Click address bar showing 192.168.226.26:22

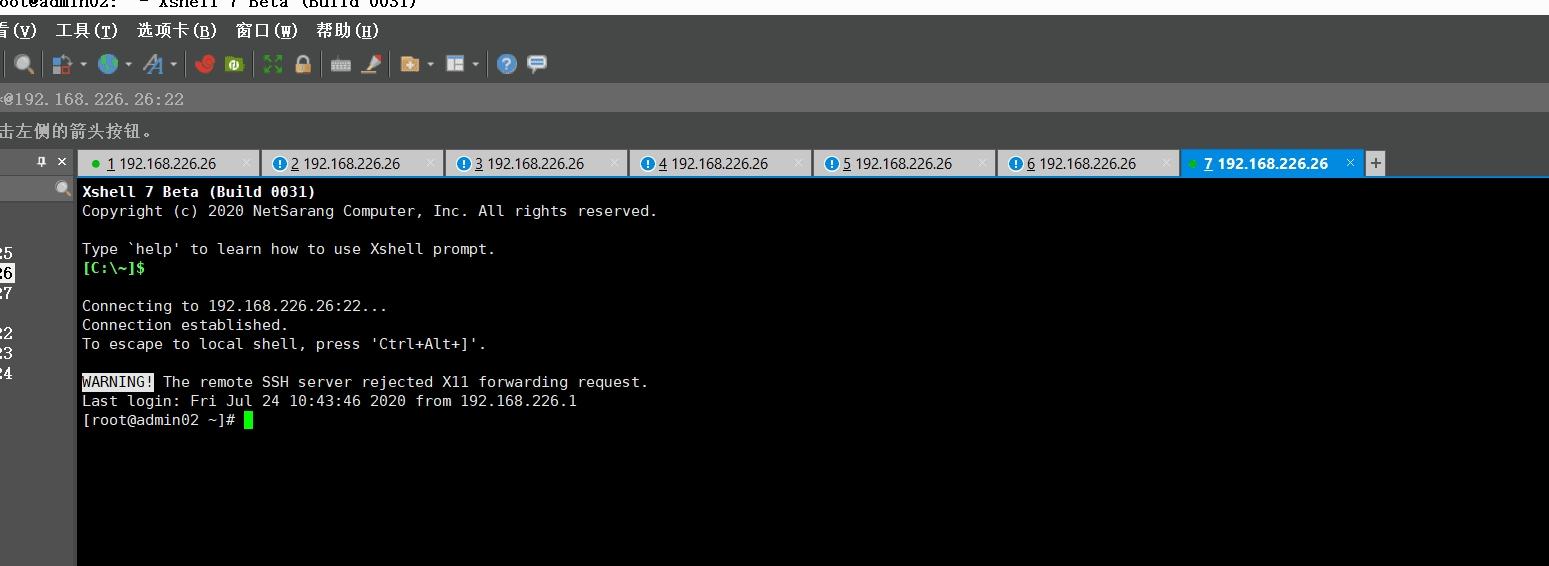tap(774, 99)
